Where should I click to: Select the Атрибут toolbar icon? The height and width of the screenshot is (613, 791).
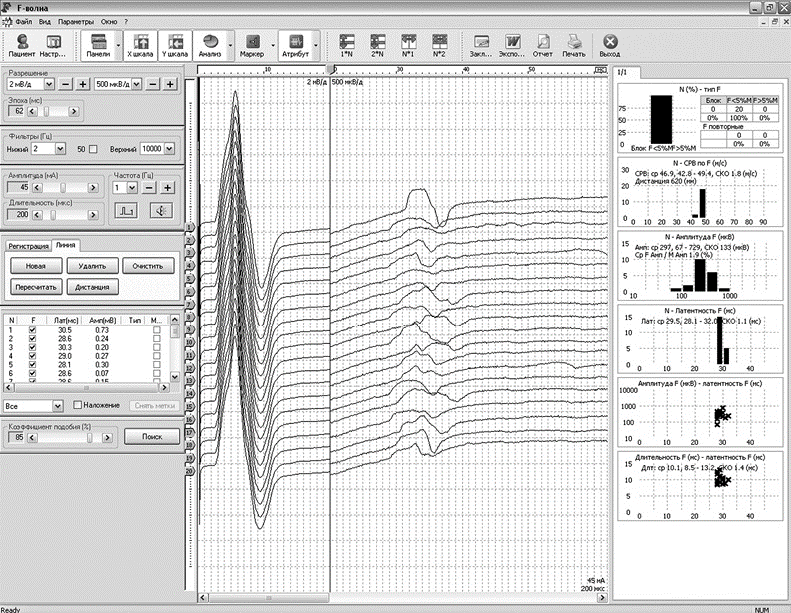[296, 45]
